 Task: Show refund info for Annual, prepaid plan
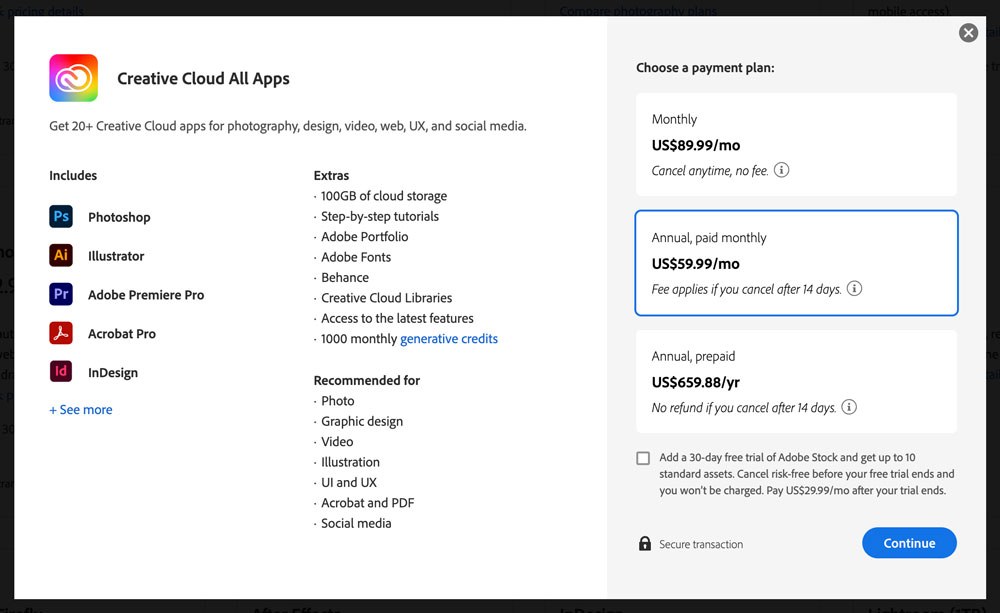[848, 407]
